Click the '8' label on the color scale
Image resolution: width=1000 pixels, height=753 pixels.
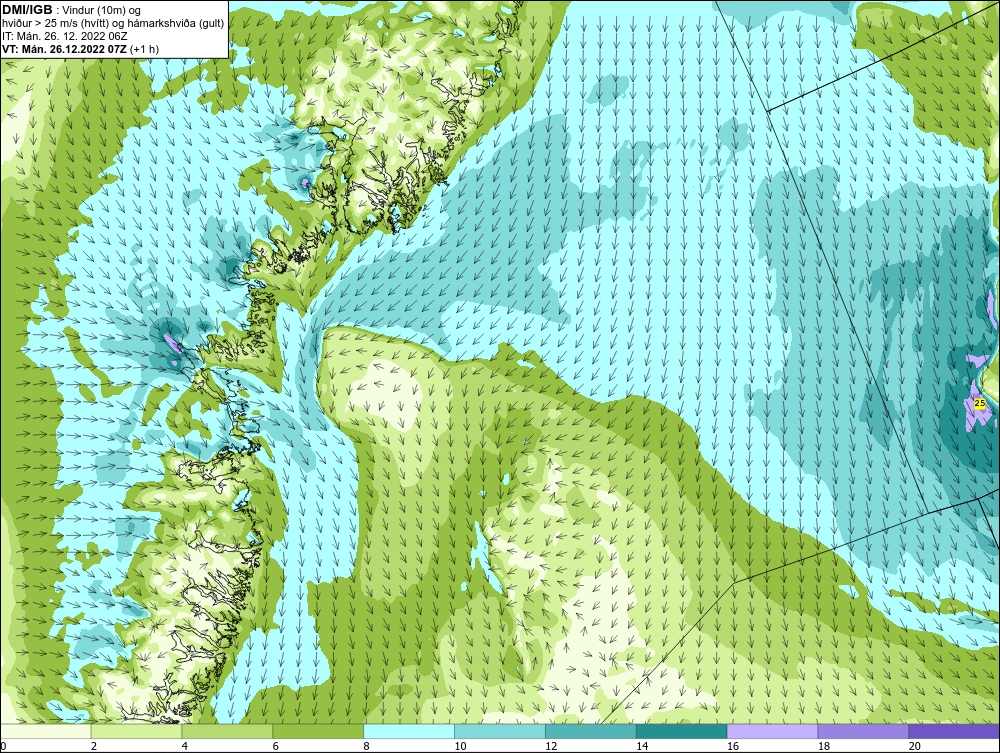coord(366,746)
